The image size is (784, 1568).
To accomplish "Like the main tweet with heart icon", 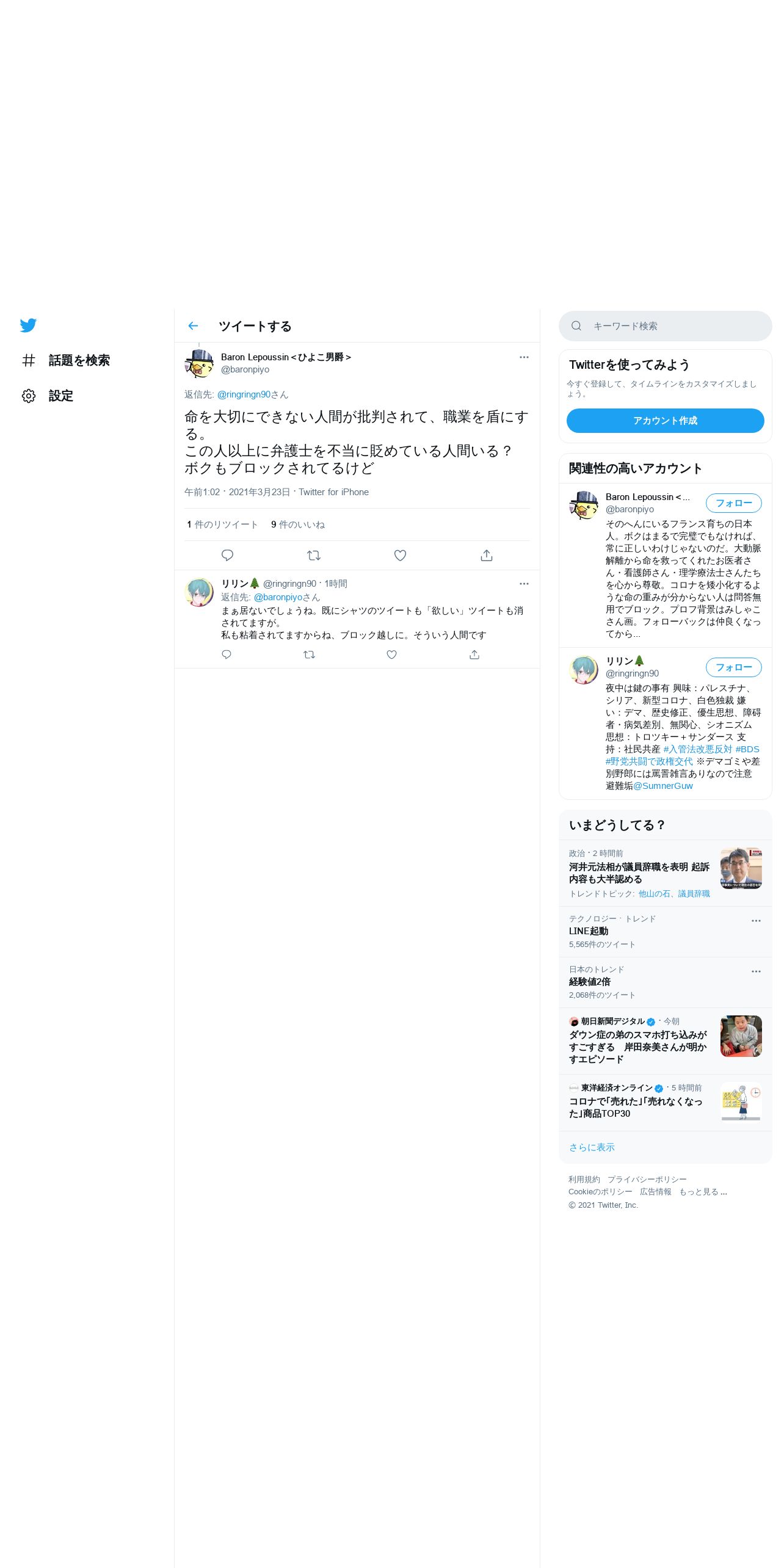I will (x=400, y=555).
